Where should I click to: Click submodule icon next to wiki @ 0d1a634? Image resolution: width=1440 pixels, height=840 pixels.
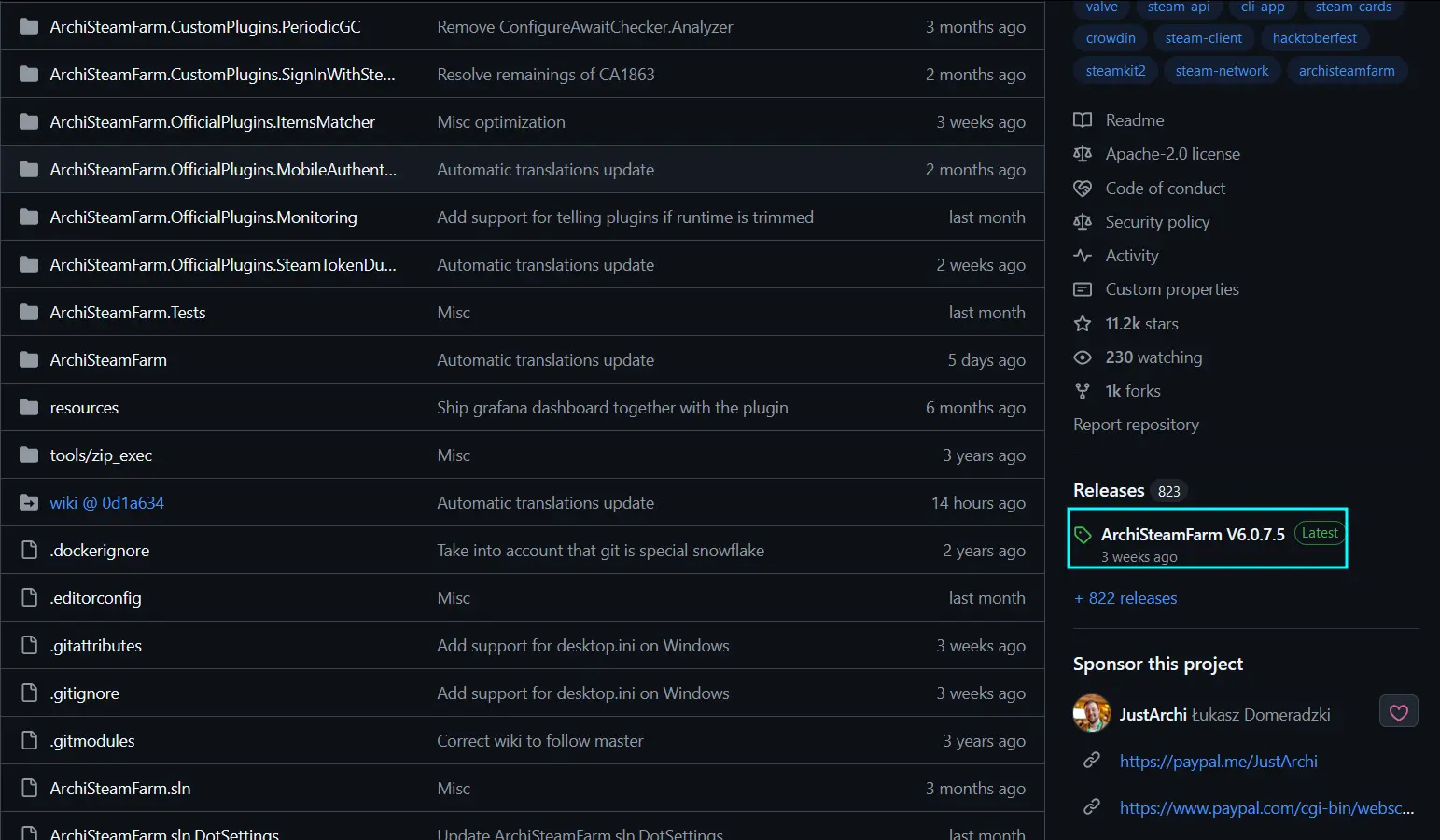(29, 503)
